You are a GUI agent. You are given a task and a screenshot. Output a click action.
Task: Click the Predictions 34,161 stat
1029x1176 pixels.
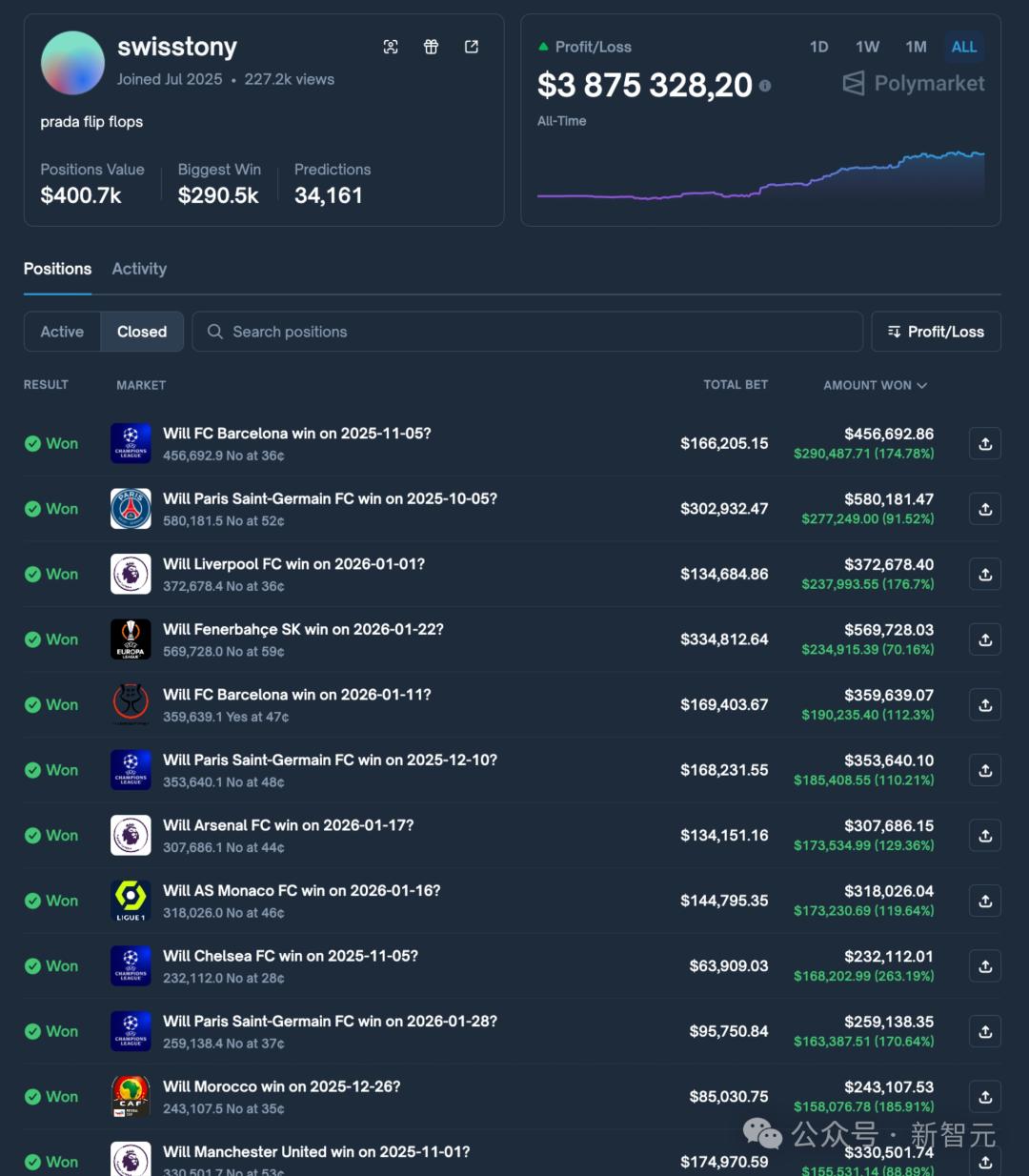click(333, 183)
